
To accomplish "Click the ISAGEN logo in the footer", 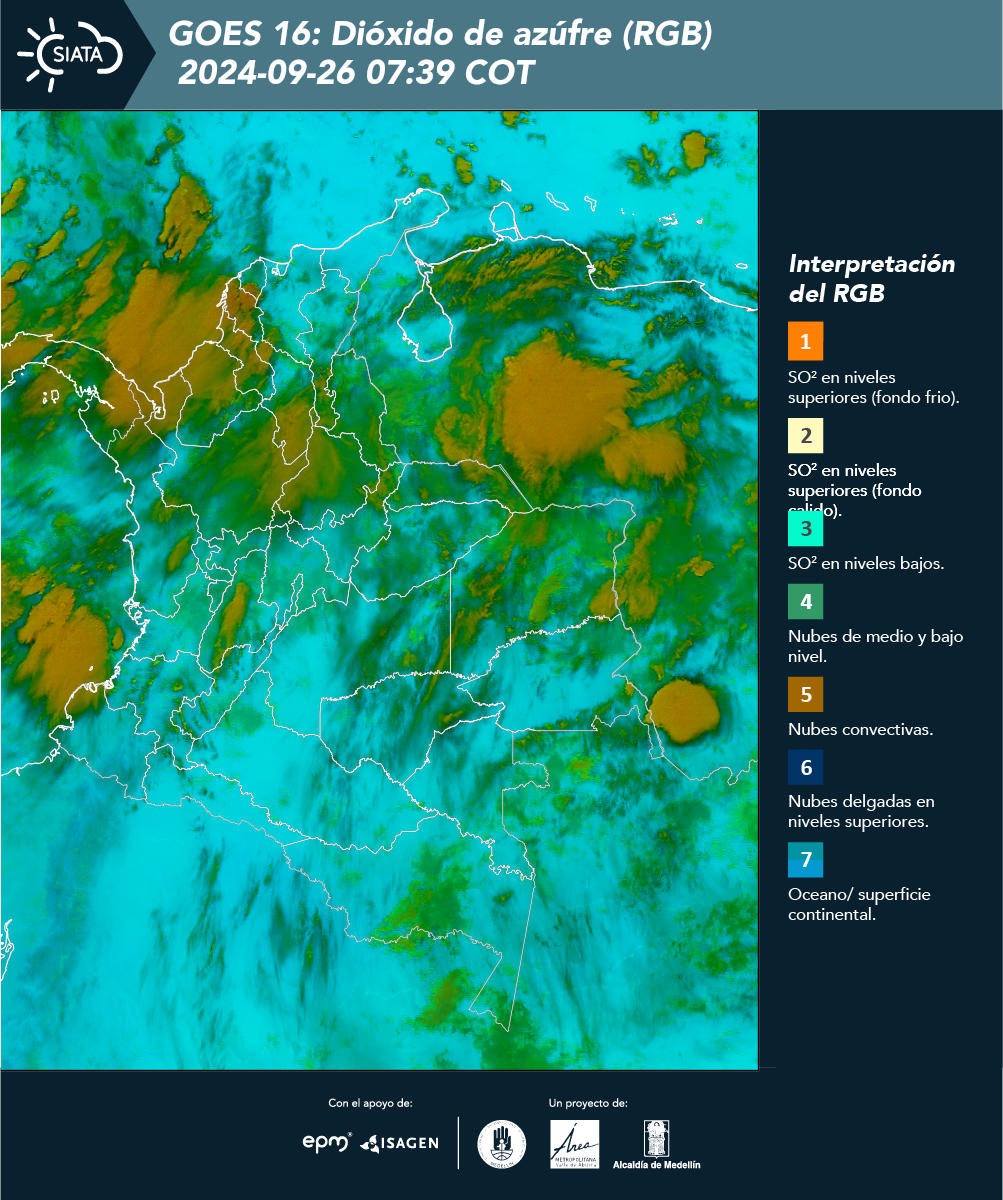I will coord(399,1142).
